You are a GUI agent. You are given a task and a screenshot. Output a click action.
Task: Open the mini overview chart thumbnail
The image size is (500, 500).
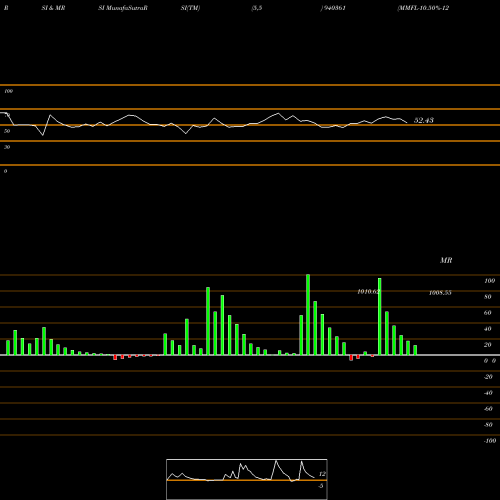tap(247, 479)
